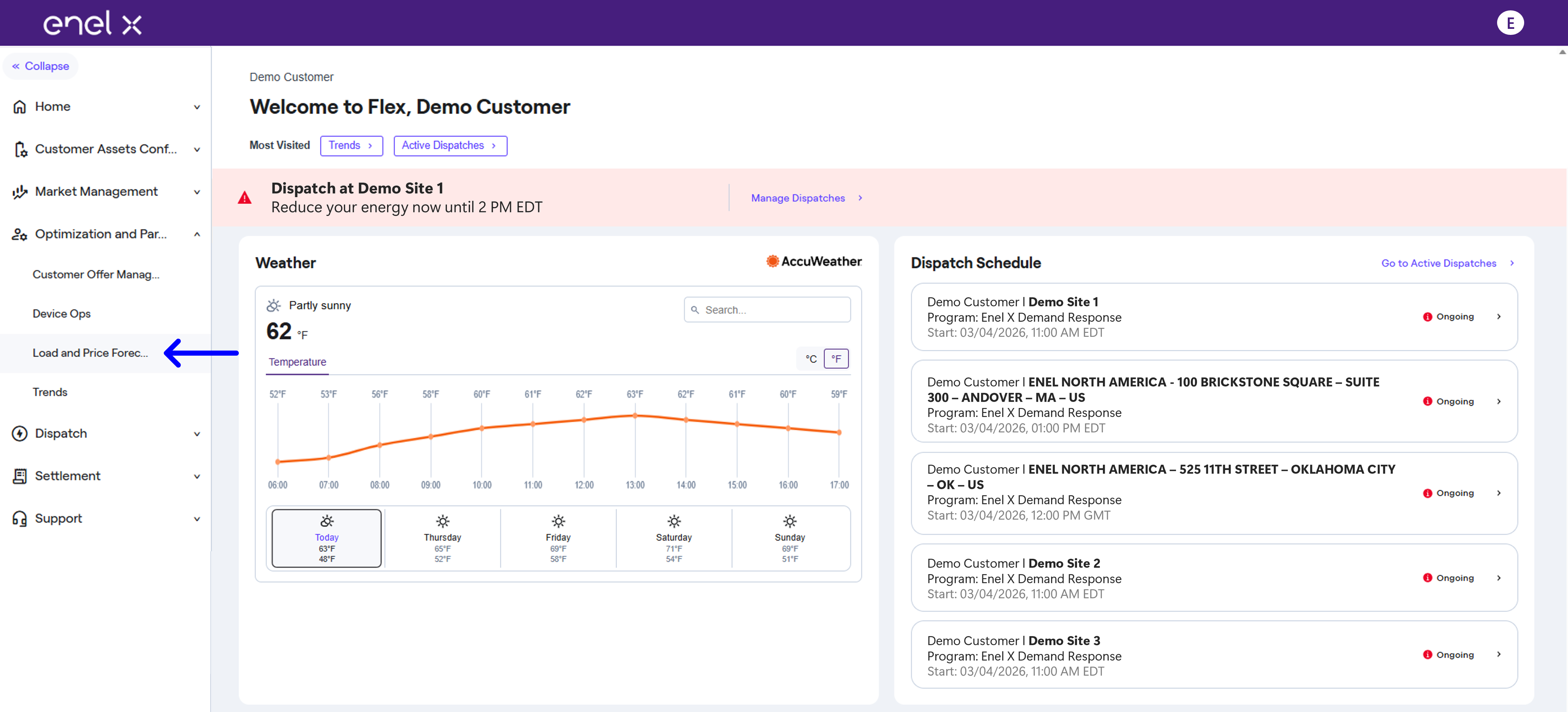1568x712 pixels.
Task: Click the Settlement receipt icon
Action: pos(20,476)
